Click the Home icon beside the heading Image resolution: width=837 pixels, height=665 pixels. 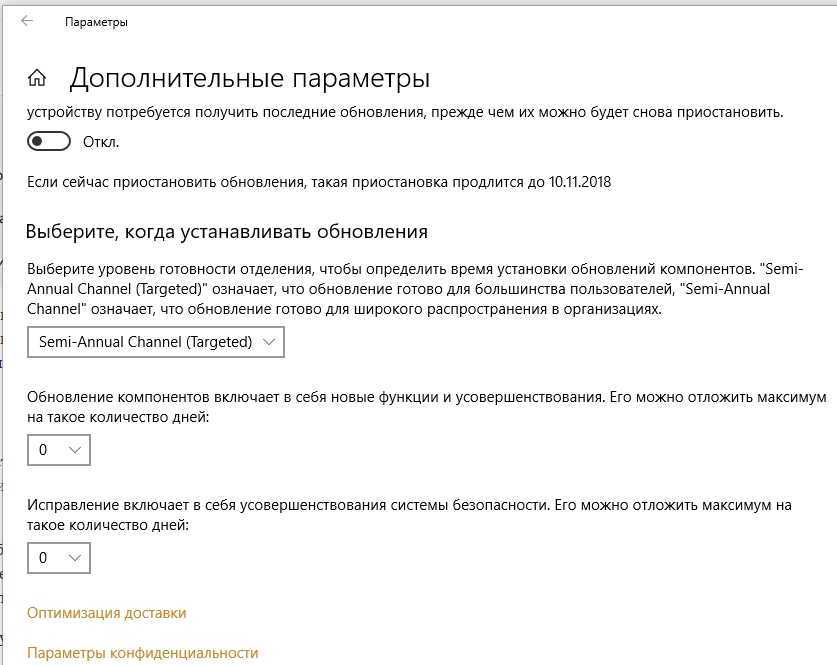[x=38, y=78]
